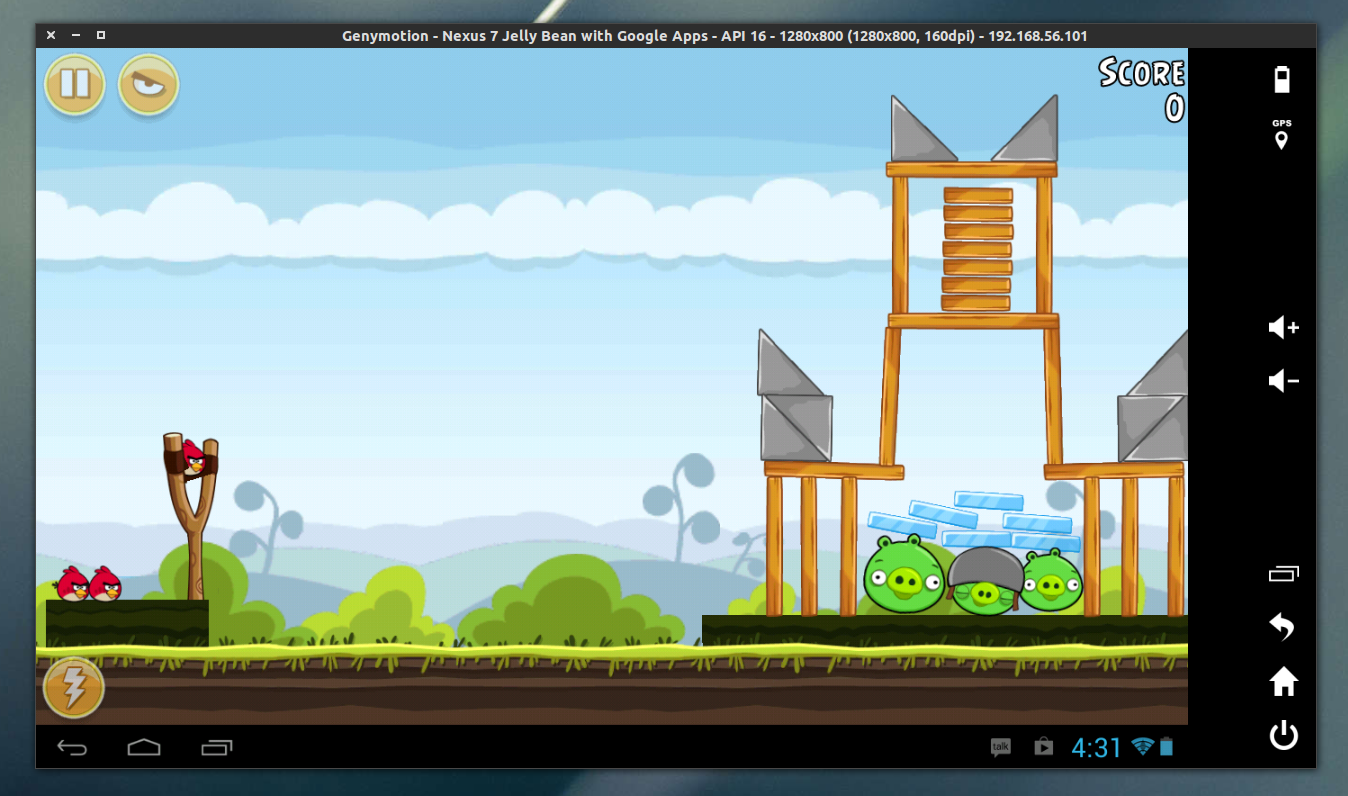Close the Genymotion window
The image size is (1348, 796).
tap(51, 35)
